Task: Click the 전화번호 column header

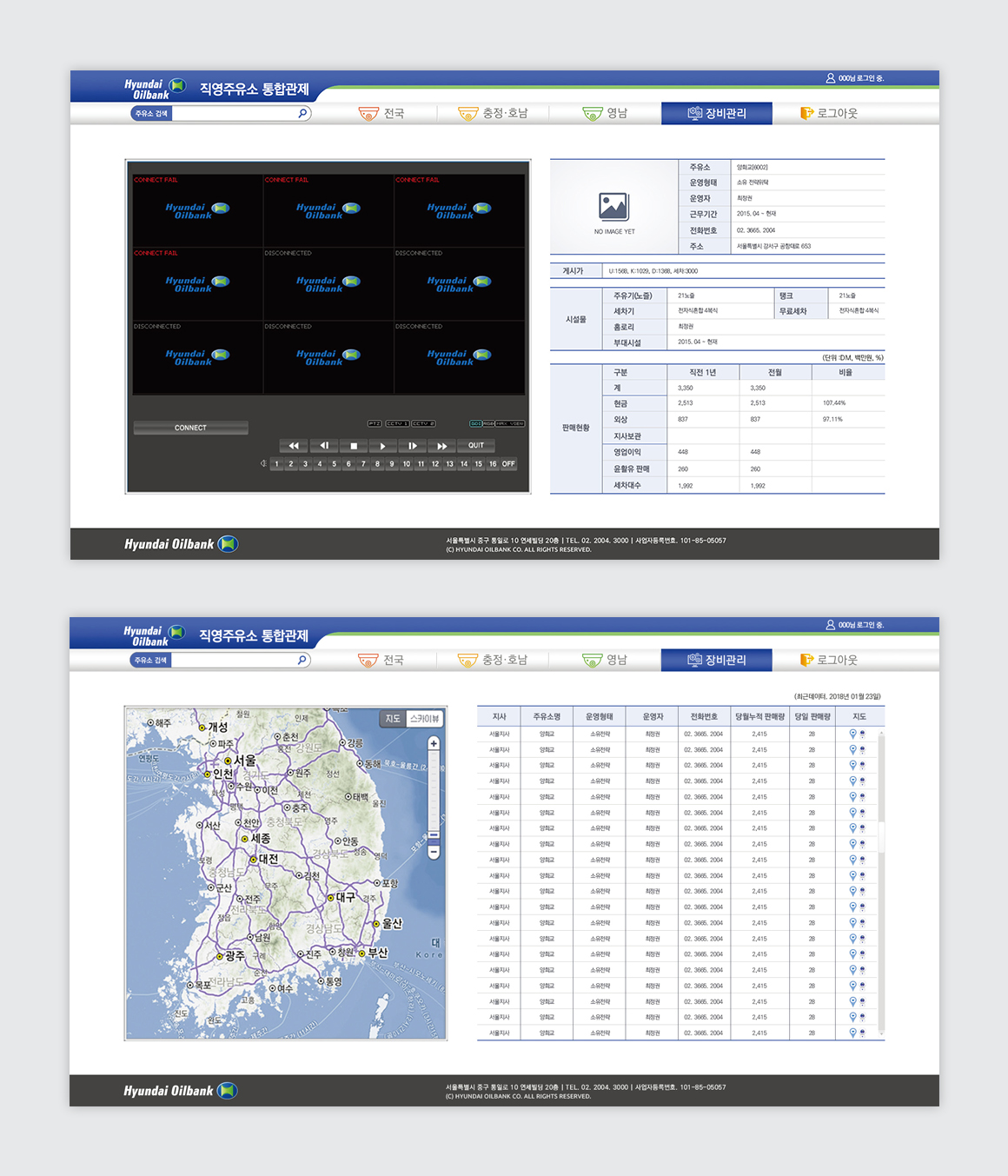Action: click(704, 716)
